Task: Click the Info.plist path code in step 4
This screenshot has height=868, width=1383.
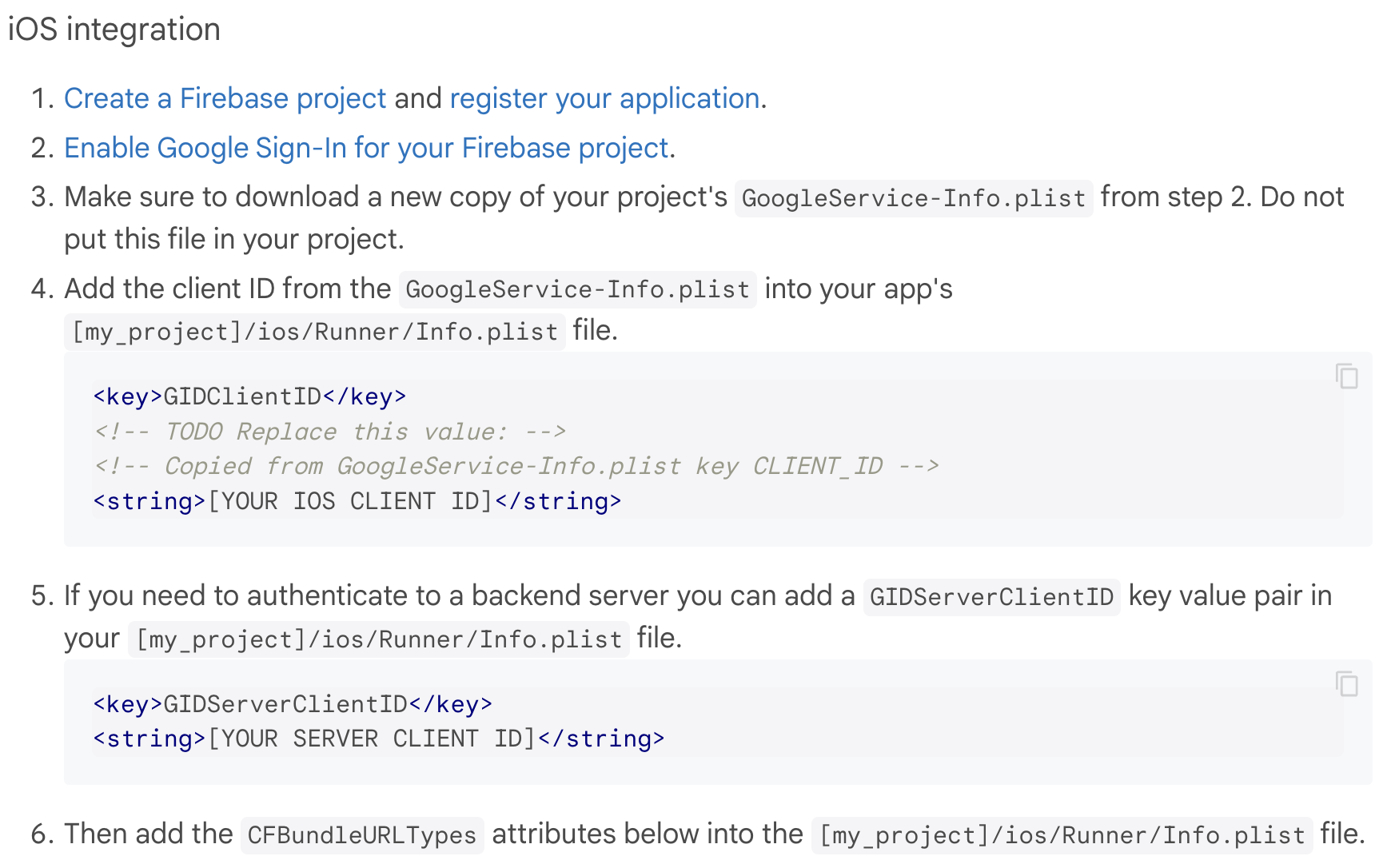Action: [x=314, y=332]
